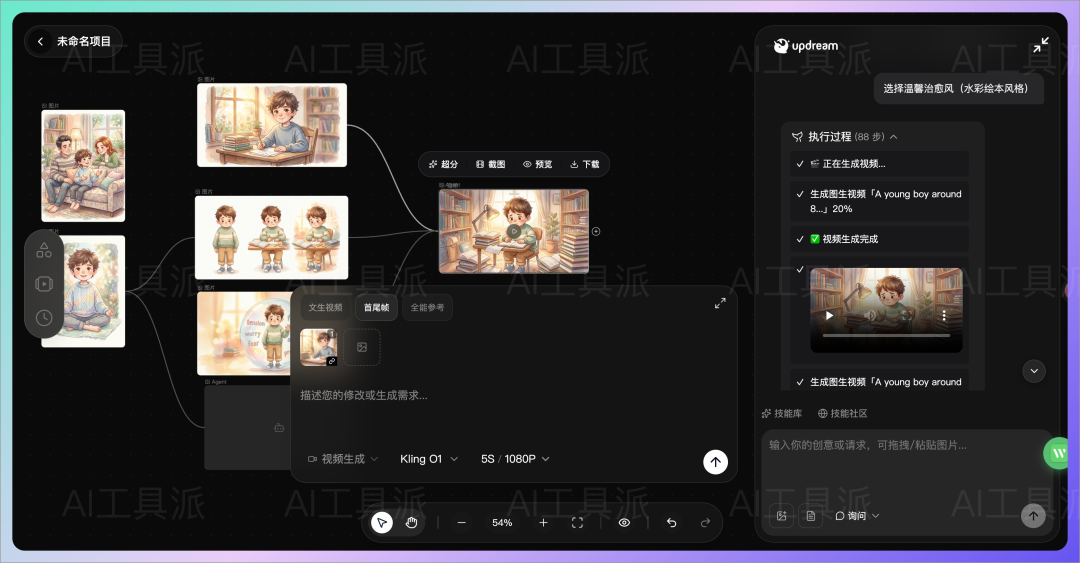Open the 5S / 1080P settings dropdown
Viewport: 1080px width, 563px height.
(515, 459)
